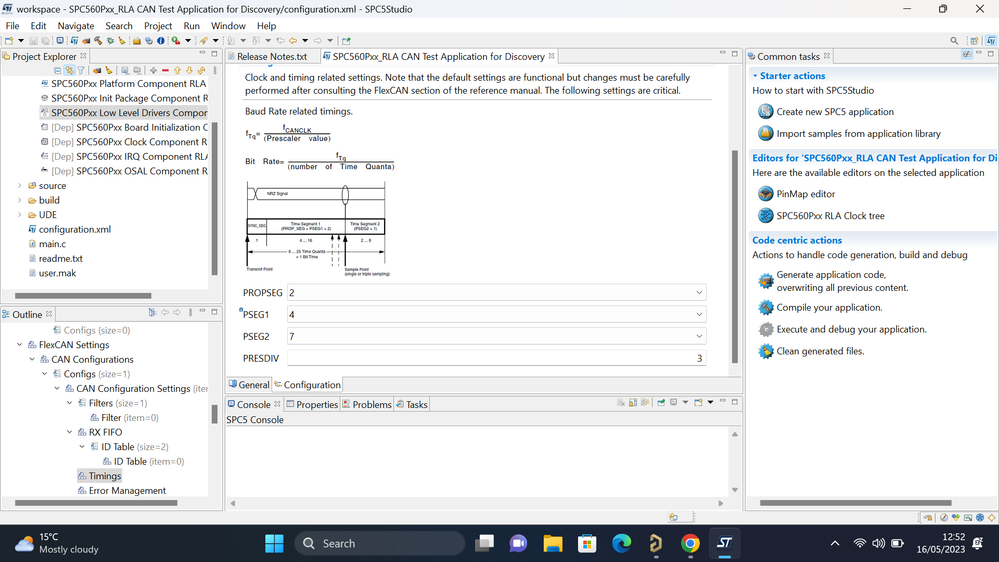Click the search magnifier icon at top right
Image resolution: width=999 pixels, height=562 pixels.
pyautogui.click(x=954, y=41)
